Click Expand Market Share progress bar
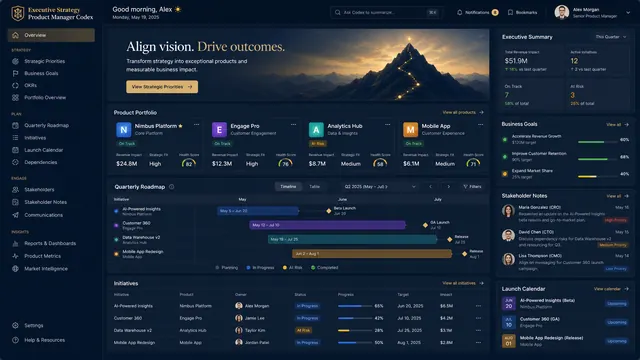This screenshot has height=360, width=640. [x=598, y=176]
